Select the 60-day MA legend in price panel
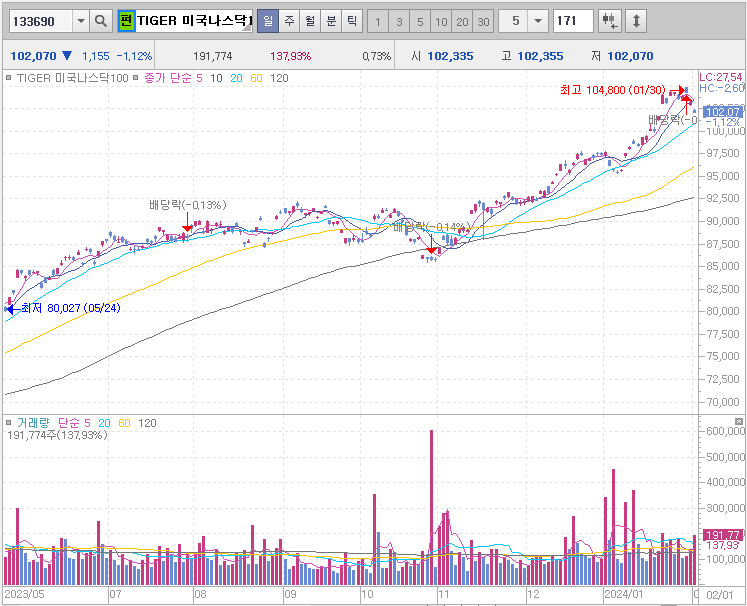 coord(256,78)
